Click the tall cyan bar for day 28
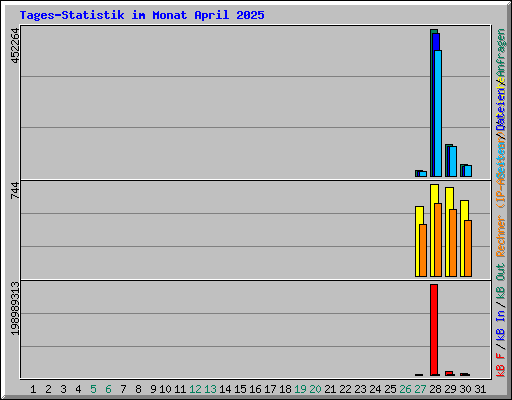 [x=438, y=113]
